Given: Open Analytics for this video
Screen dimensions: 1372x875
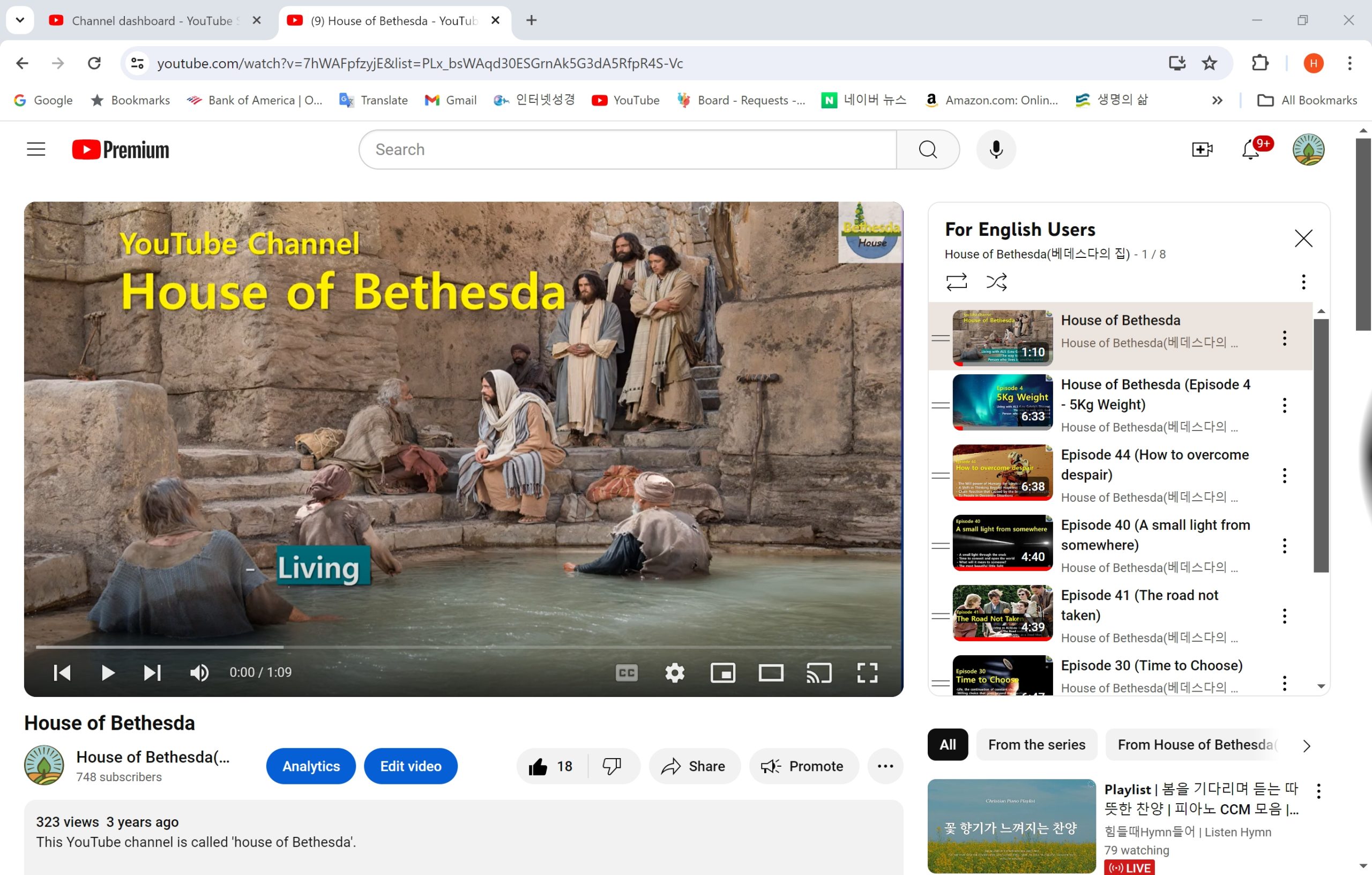Looking at the screenshot, I should (x=310, y=766).
